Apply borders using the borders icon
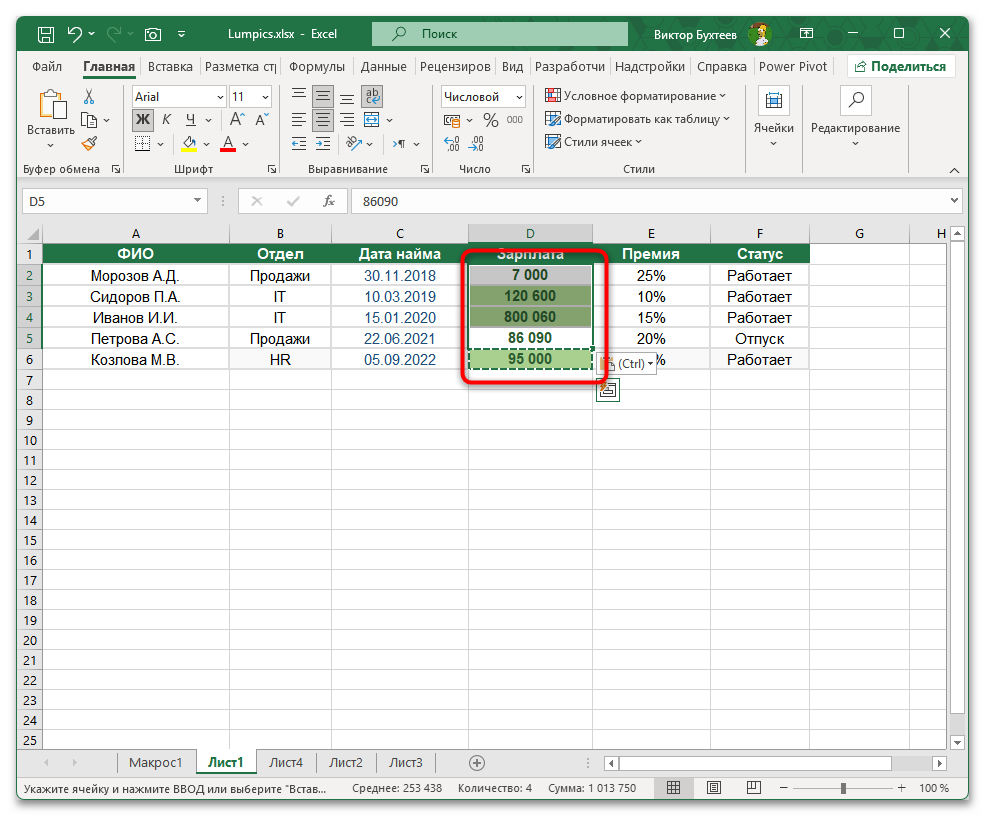 (x=143, y=144)
